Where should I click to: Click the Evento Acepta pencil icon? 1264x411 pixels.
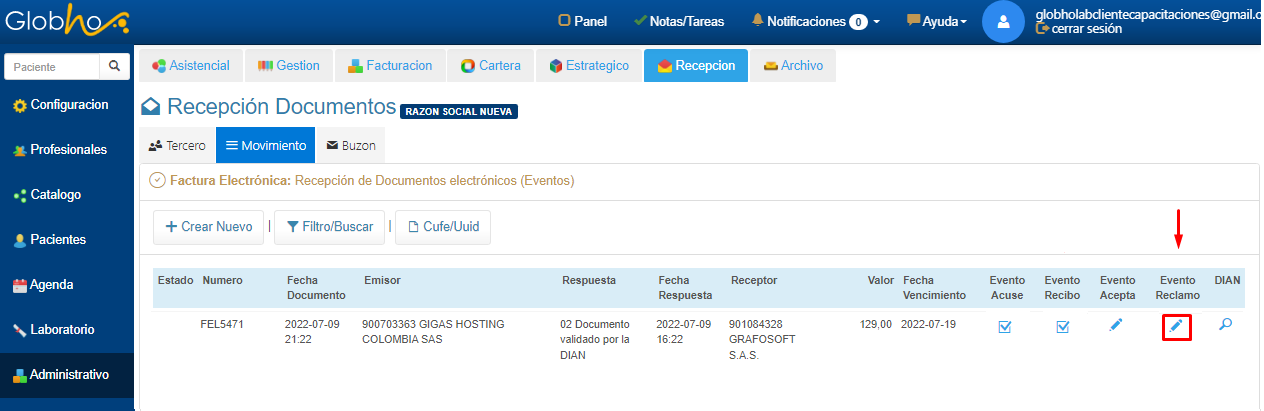(x=1116, y=326)
